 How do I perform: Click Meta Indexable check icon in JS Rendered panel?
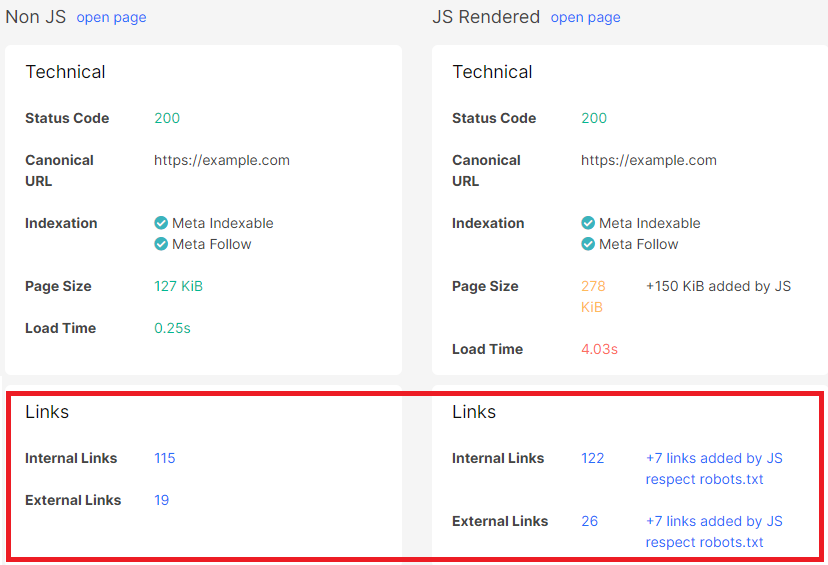click(x=588, y=223)
